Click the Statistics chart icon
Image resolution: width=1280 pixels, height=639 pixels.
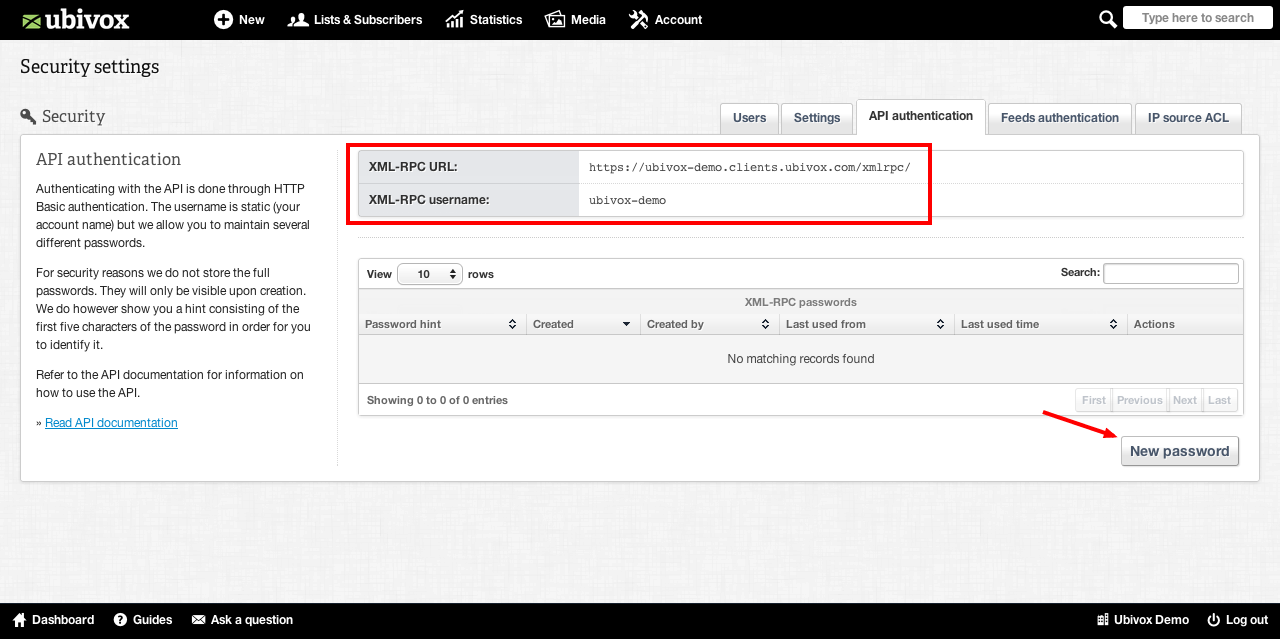coord(455,19)
